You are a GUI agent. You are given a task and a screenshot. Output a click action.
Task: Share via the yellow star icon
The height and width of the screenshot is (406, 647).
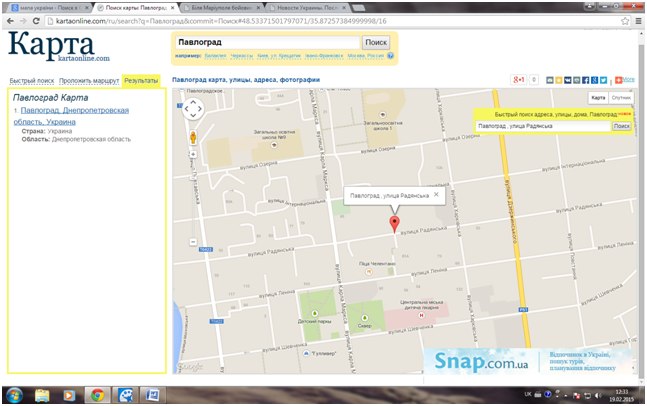559,80
